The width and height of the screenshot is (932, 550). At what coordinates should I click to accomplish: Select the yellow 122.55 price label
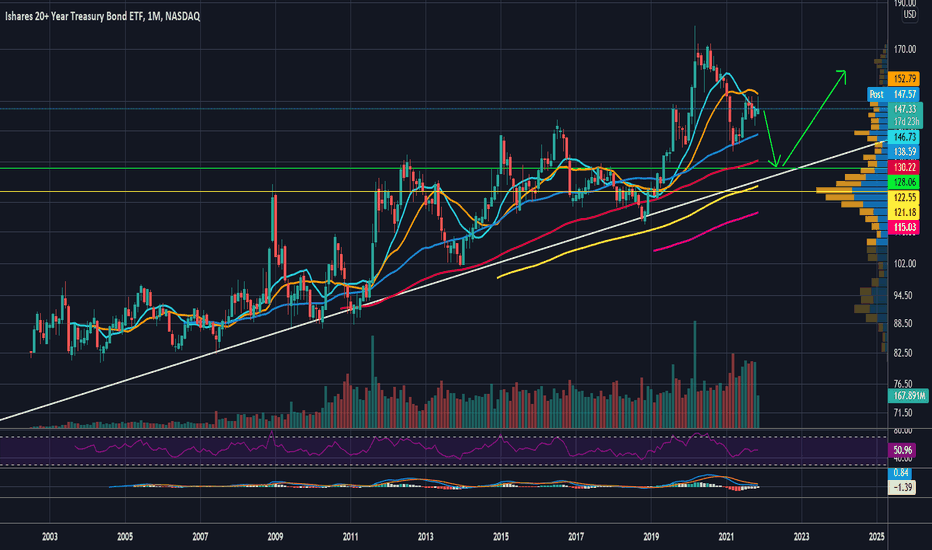click(904, 197)
